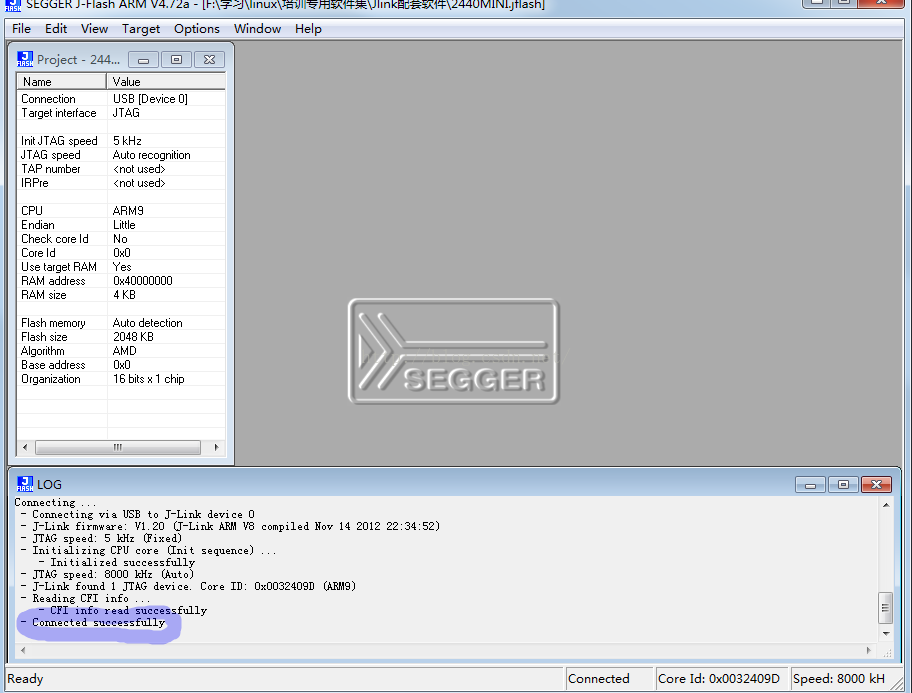Open the View menu
Viewport: 912px width, 693px height.
coord(94,29)
